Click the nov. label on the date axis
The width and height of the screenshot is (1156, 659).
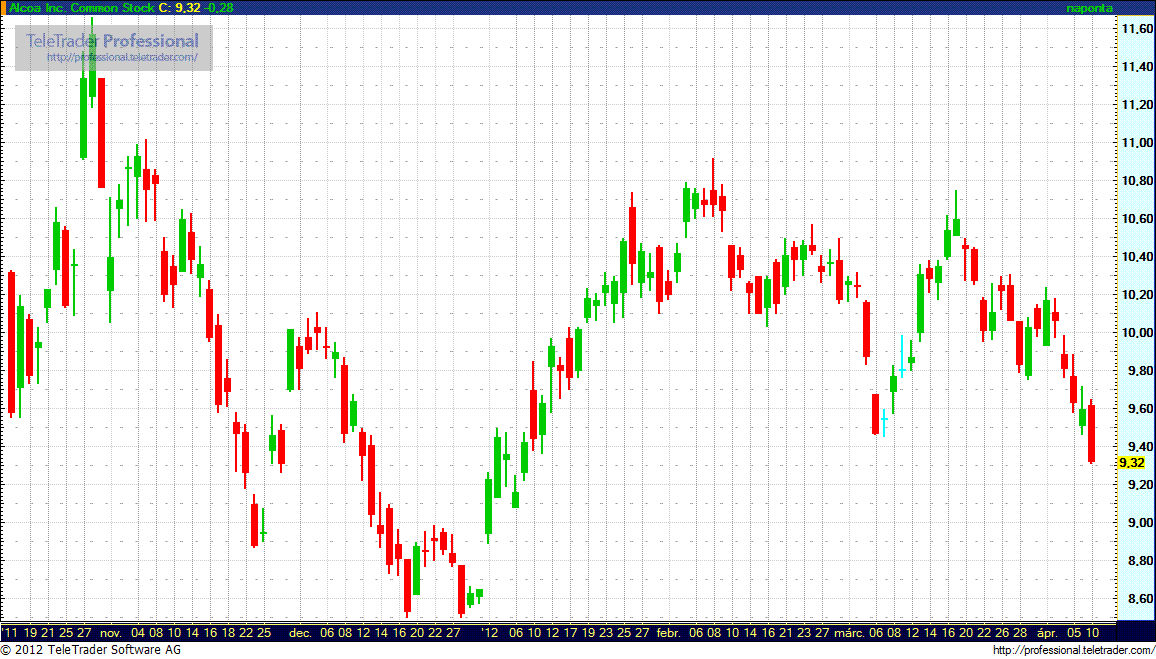coord(111,633)
